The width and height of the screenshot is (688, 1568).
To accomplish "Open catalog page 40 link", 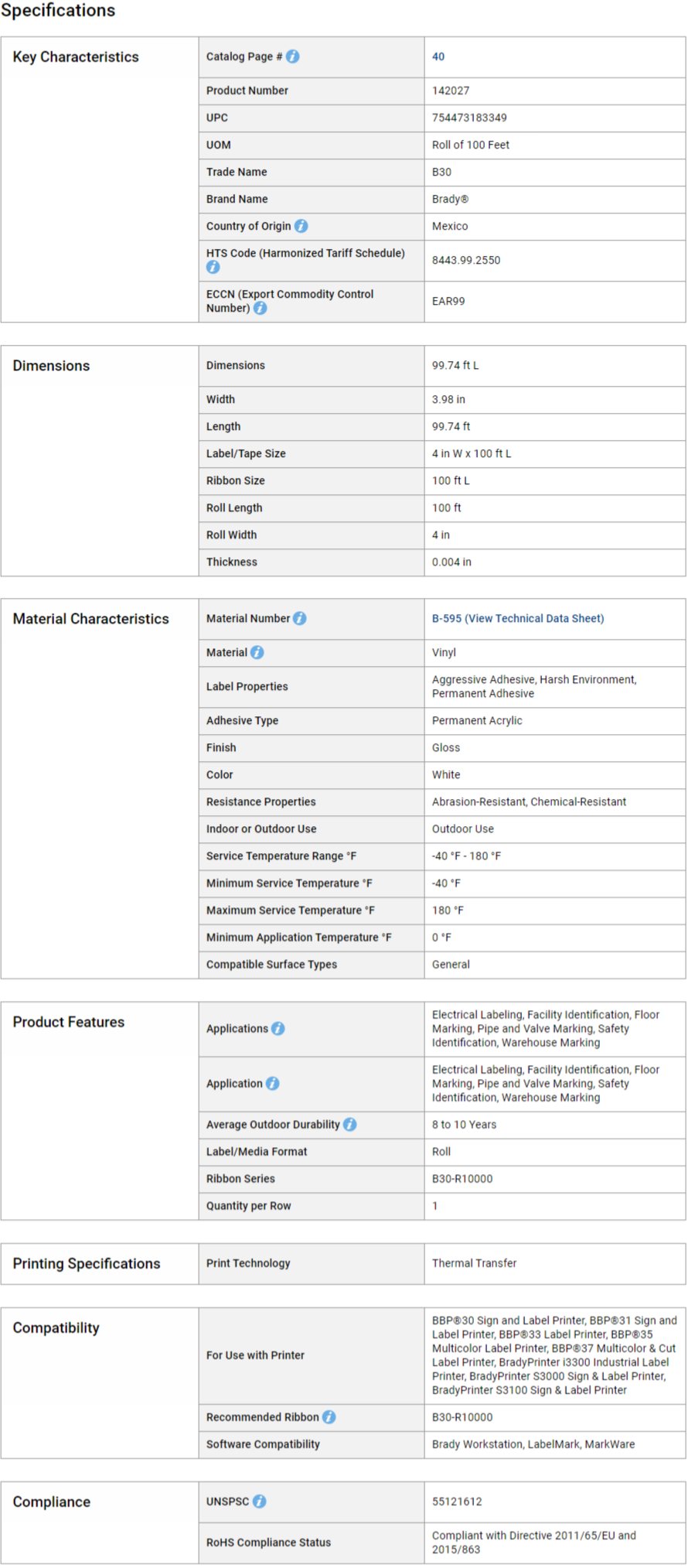I will [x=438, y=56].
